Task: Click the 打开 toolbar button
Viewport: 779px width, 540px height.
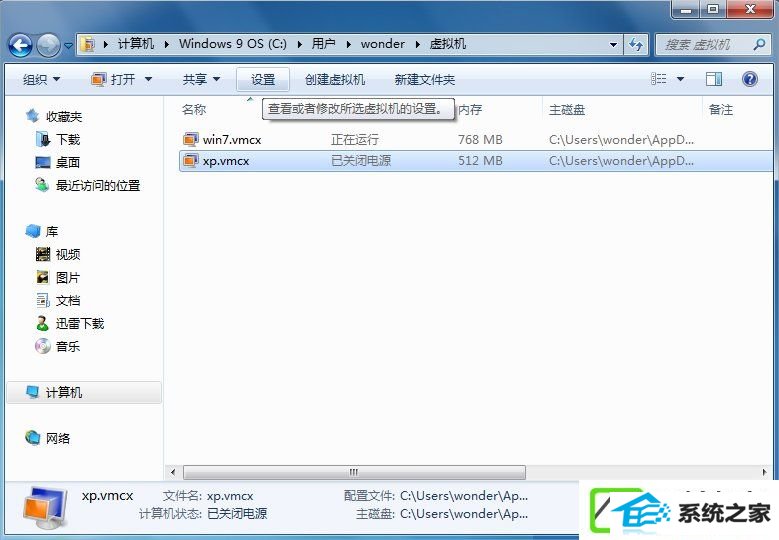Action: [x=114, y=79]
